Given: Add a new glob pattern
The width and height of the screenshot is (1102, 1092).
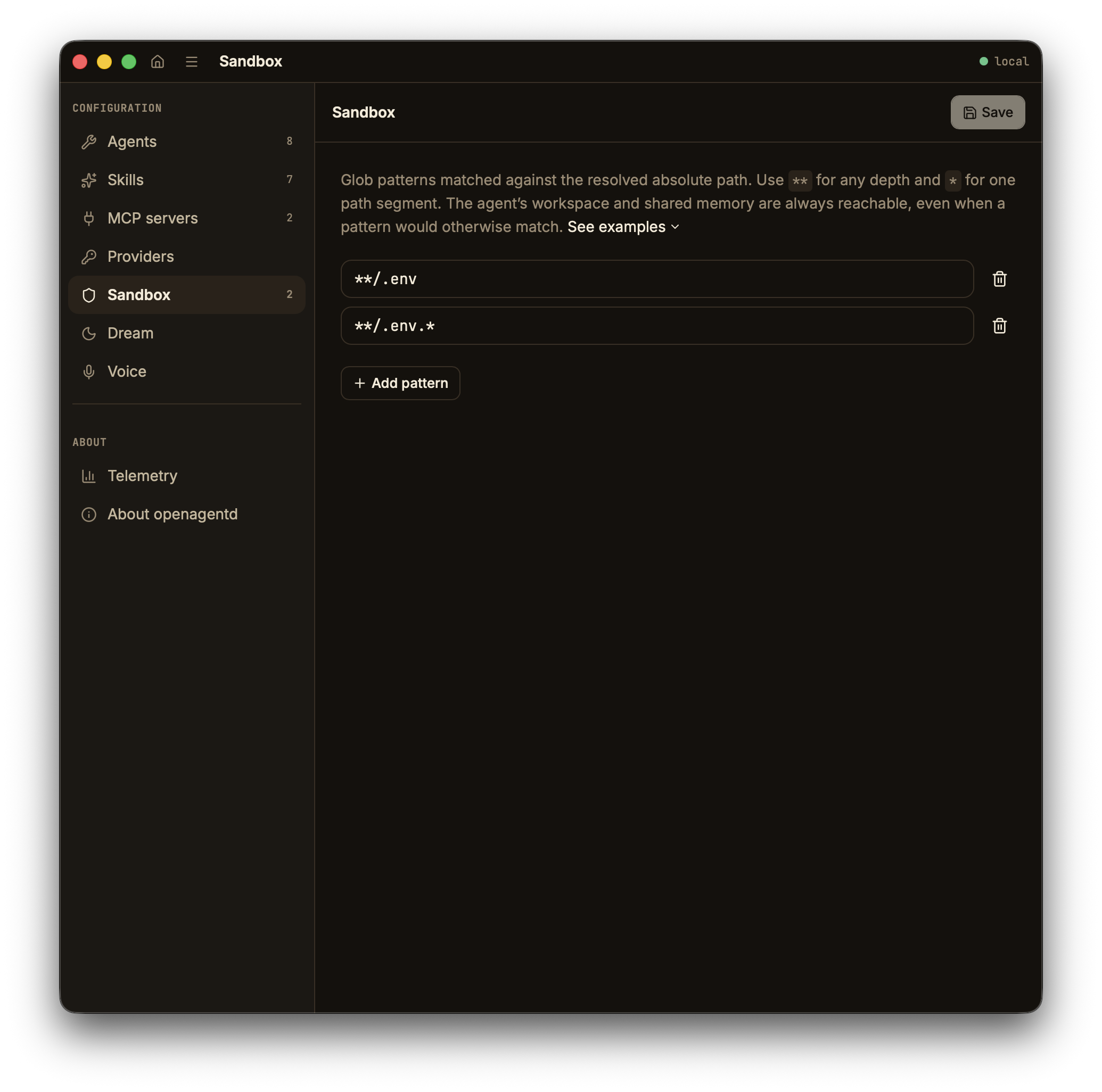Looking at the screenshot, I should (400, 383).
